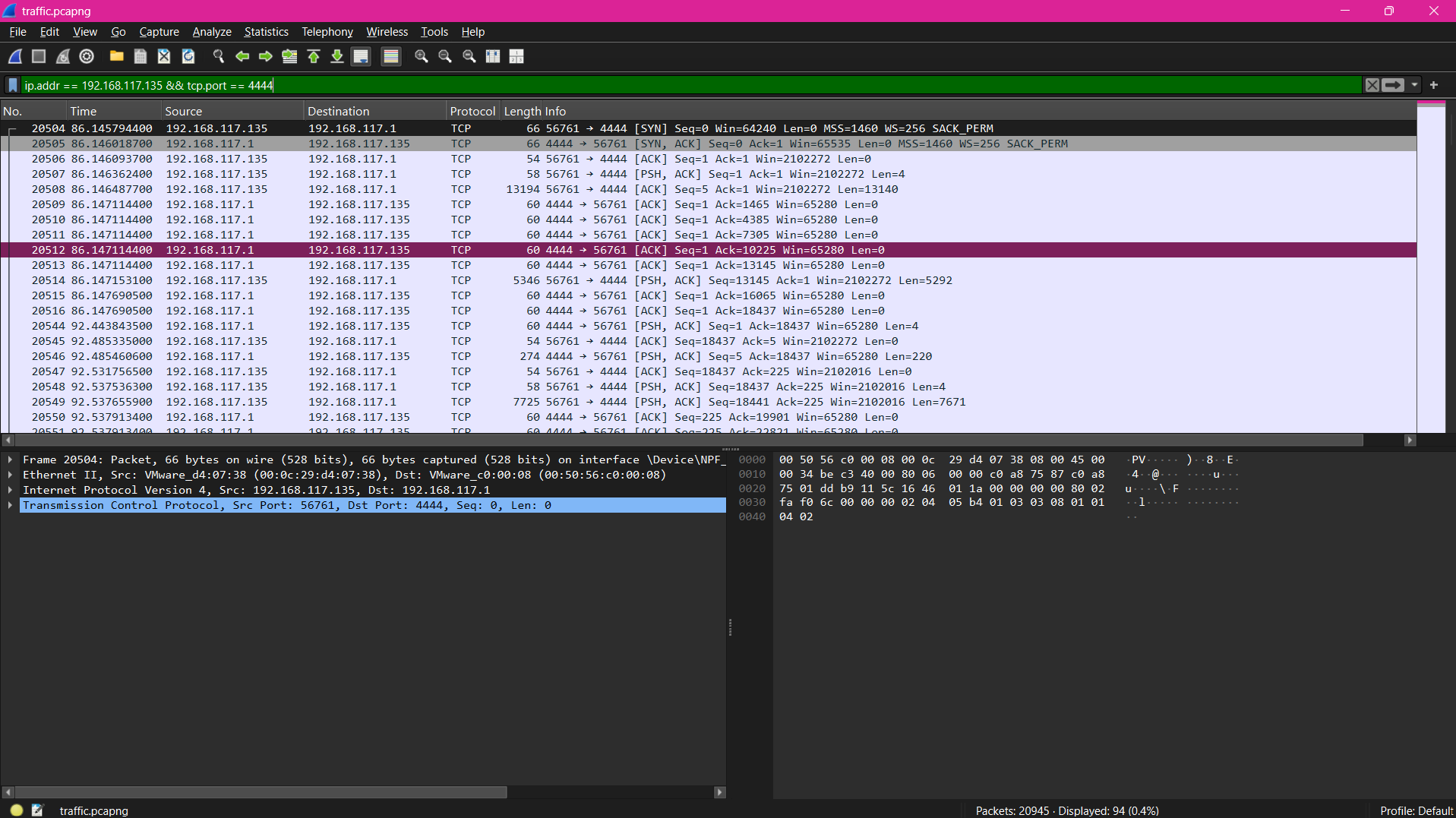
Task: Select packet 20549 with Len=7671
Action: pyautogui.click(x=708, y=402)
